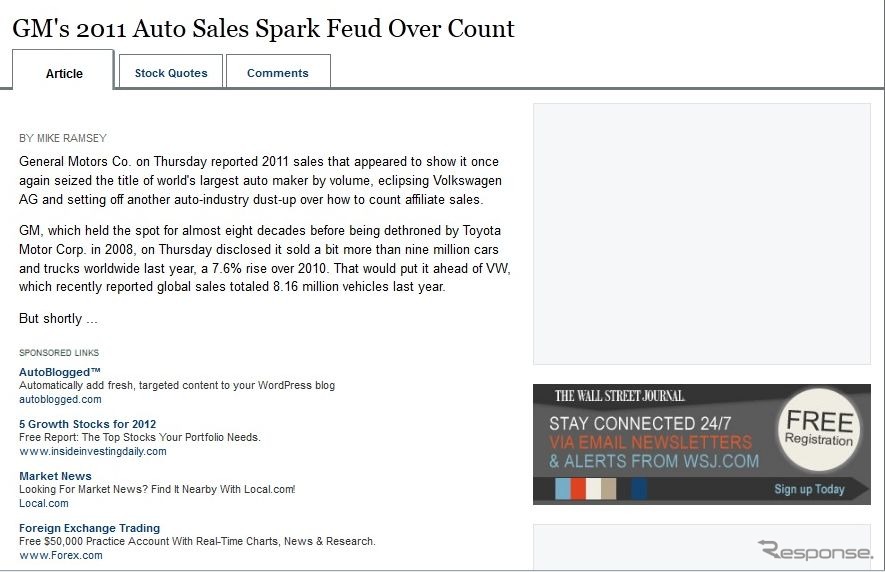This screenshot has width=885, height=572.
Task: Open the Comments tab
Action: tap(278, 72)
